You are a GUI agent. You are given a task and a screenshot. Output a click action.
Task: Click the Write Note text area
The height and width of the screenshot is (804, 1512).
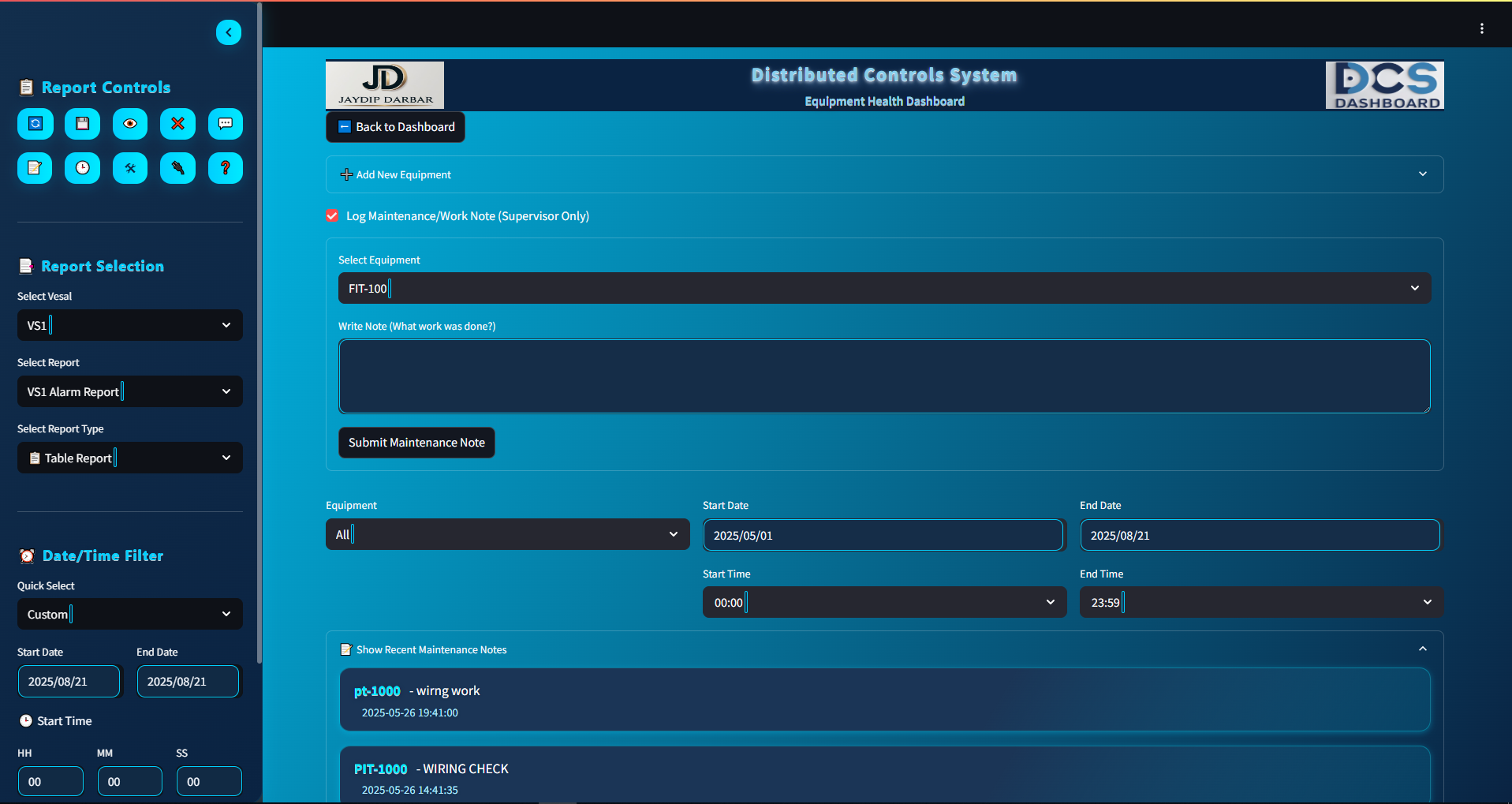(883, 376)
